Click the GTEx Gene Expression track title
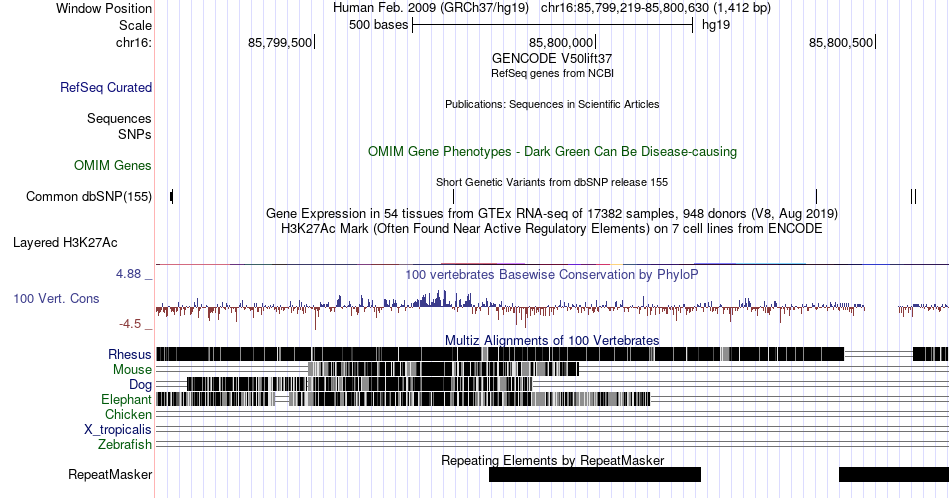This screenshot has width=950, height=498. click(552, 213)
